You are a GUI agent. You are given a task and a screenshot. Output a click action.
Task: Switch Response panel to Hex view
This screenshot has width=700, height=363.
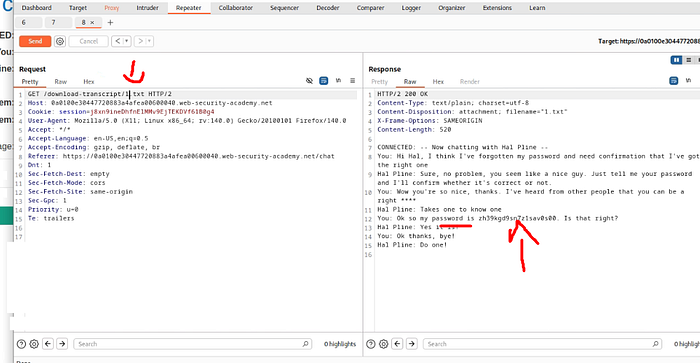(438, 82)
